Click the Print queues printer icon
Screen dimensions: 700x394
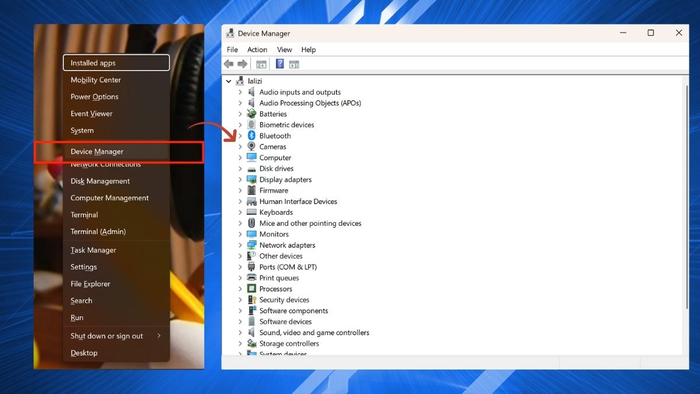point(251,278)
